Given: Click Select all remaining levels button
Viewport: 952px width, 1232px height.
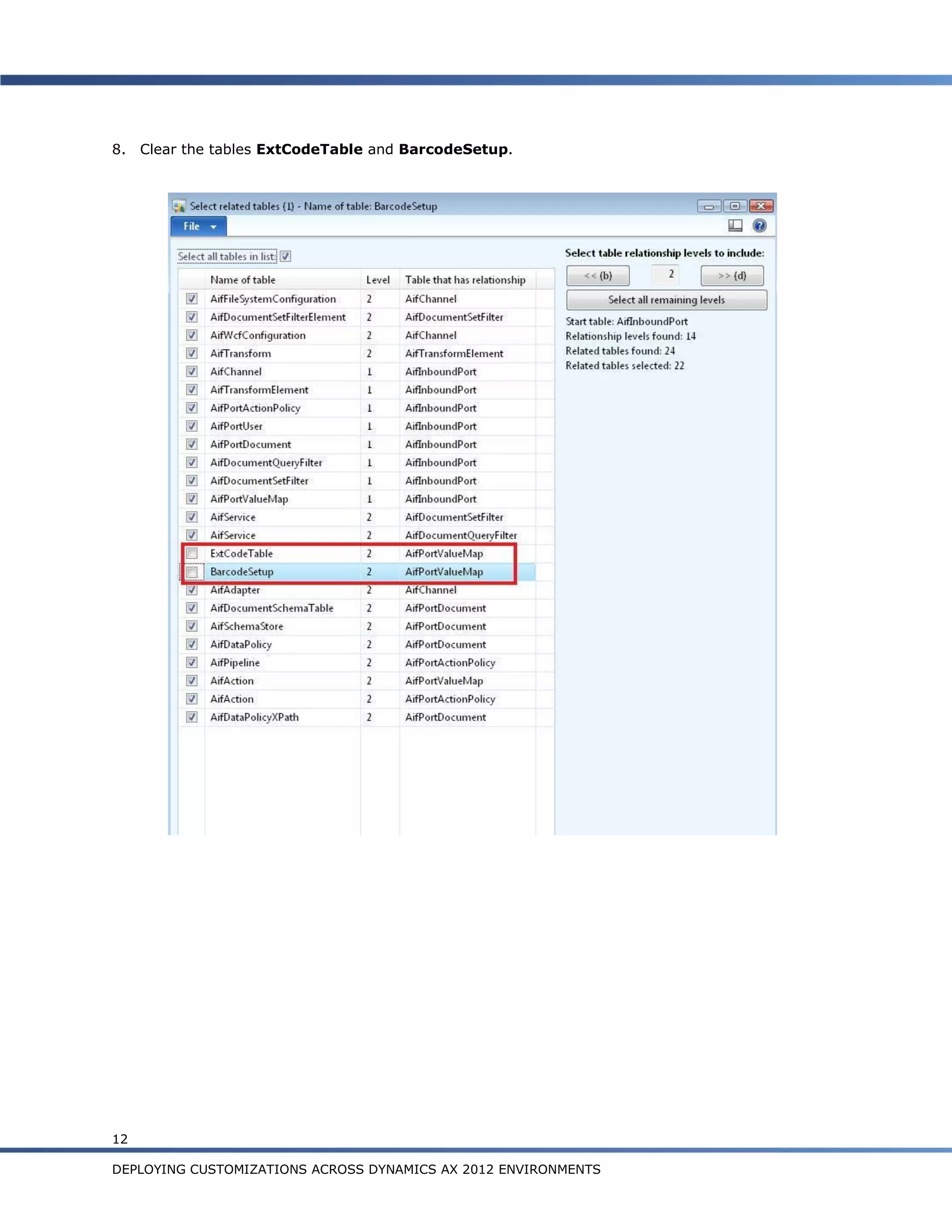Looking at the screenshot, I should pos(667,300).
